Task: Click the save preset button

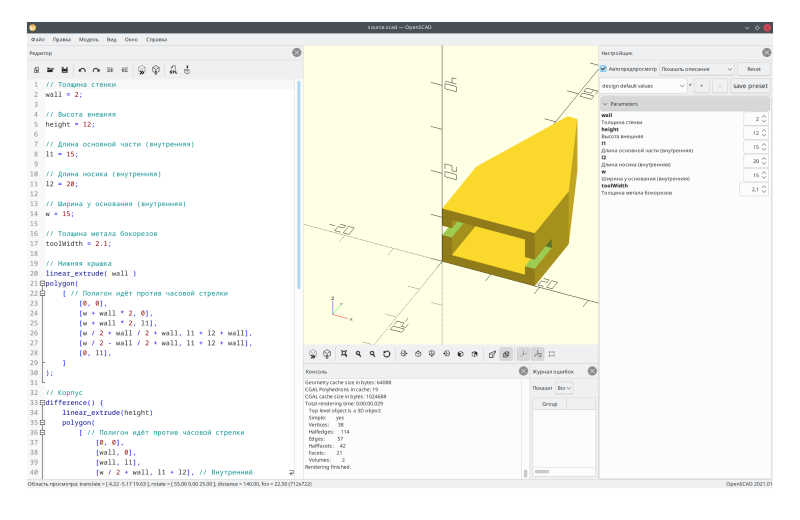Action: (750, 86)
